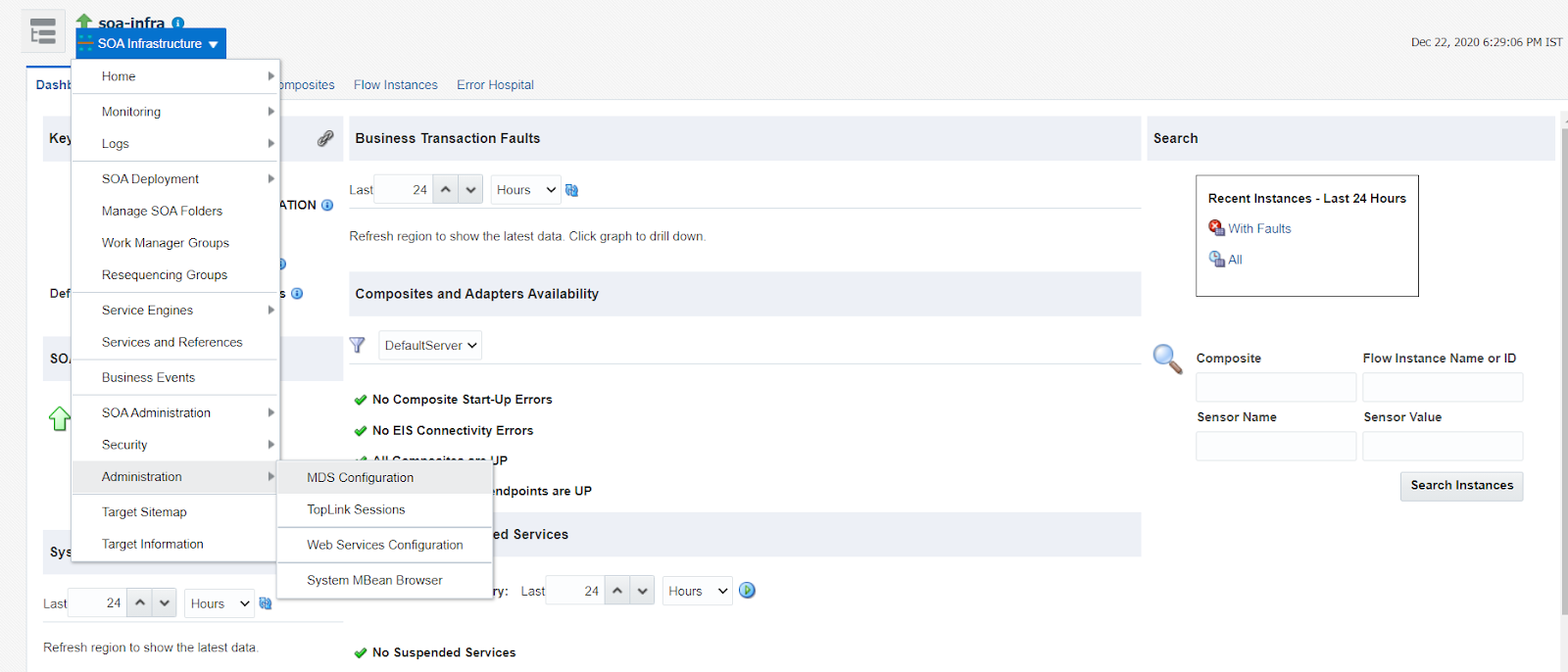Switch to the Error Hospital tab
This screenshot has height=672, width=1568.
click(x=495, y=85)
